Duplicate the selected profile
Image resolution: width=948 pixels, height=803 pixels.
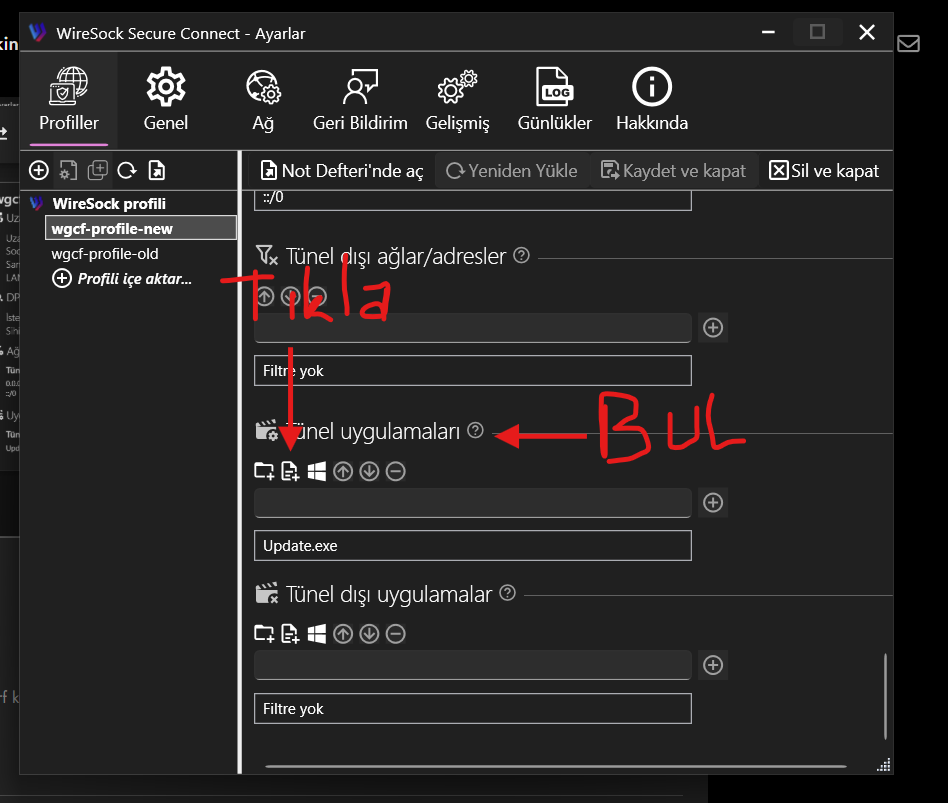[x=97, y=171]
